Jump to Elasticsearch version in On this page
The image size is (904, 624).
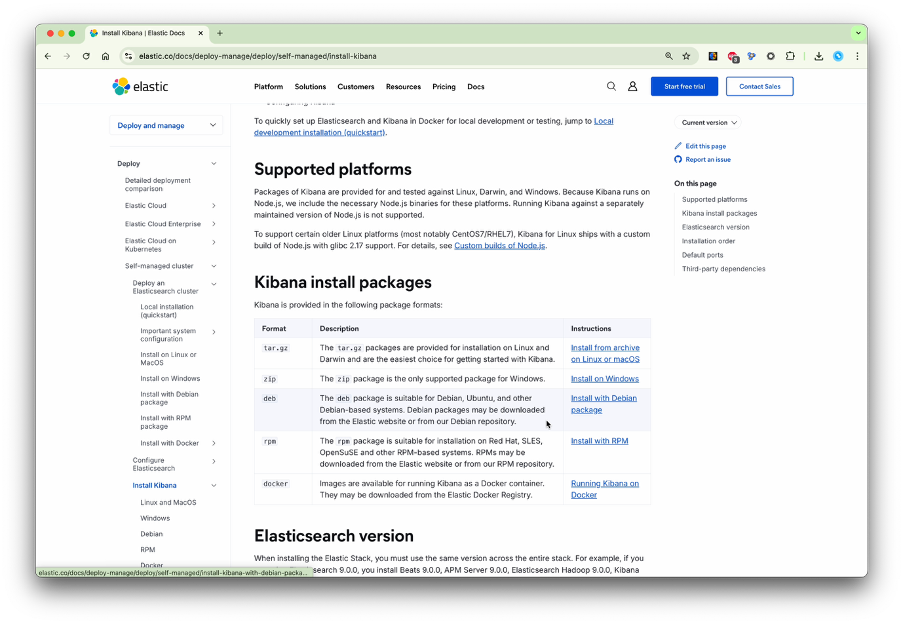click(x=715, y=227)
